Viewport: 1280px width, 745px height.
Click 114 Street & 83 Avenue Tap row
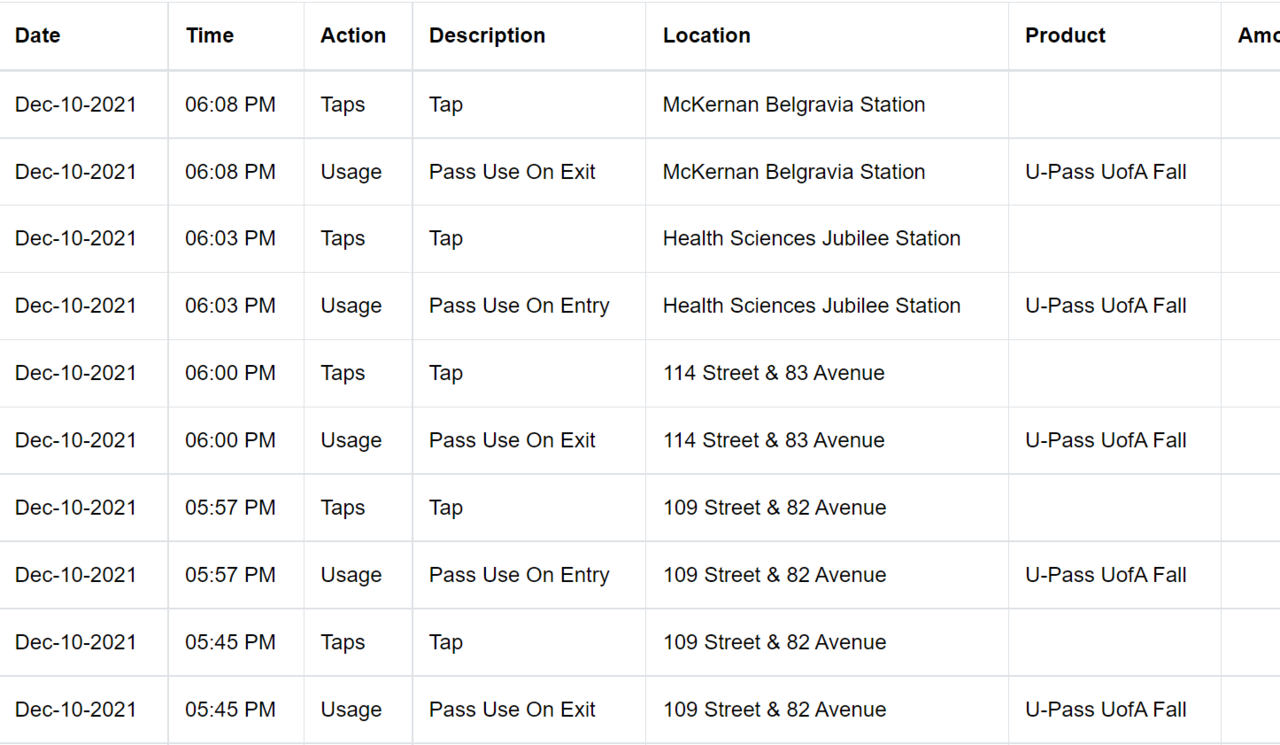coord(640,373)
